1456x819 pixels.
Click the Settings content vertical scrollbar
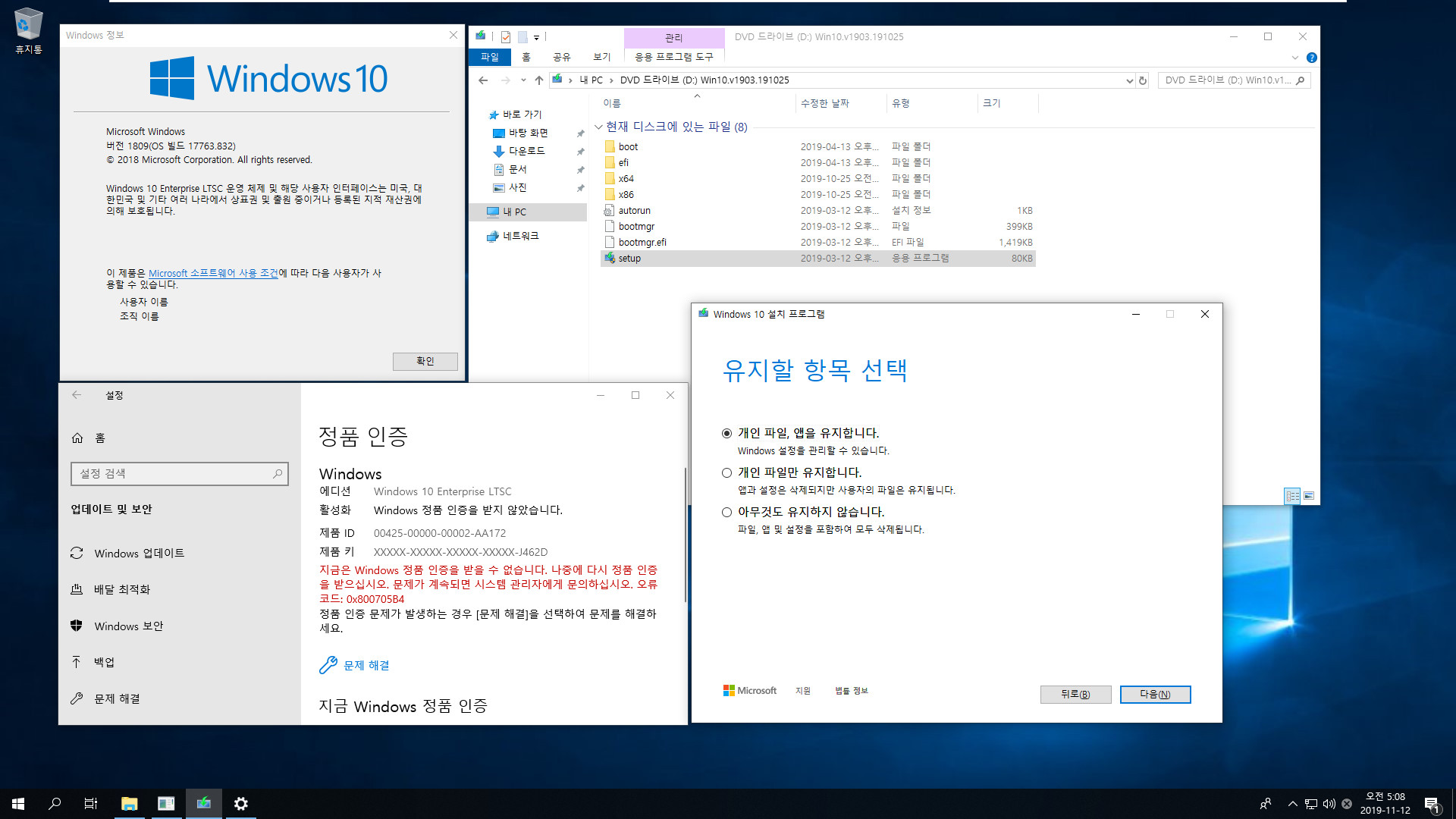click(686, 534)
